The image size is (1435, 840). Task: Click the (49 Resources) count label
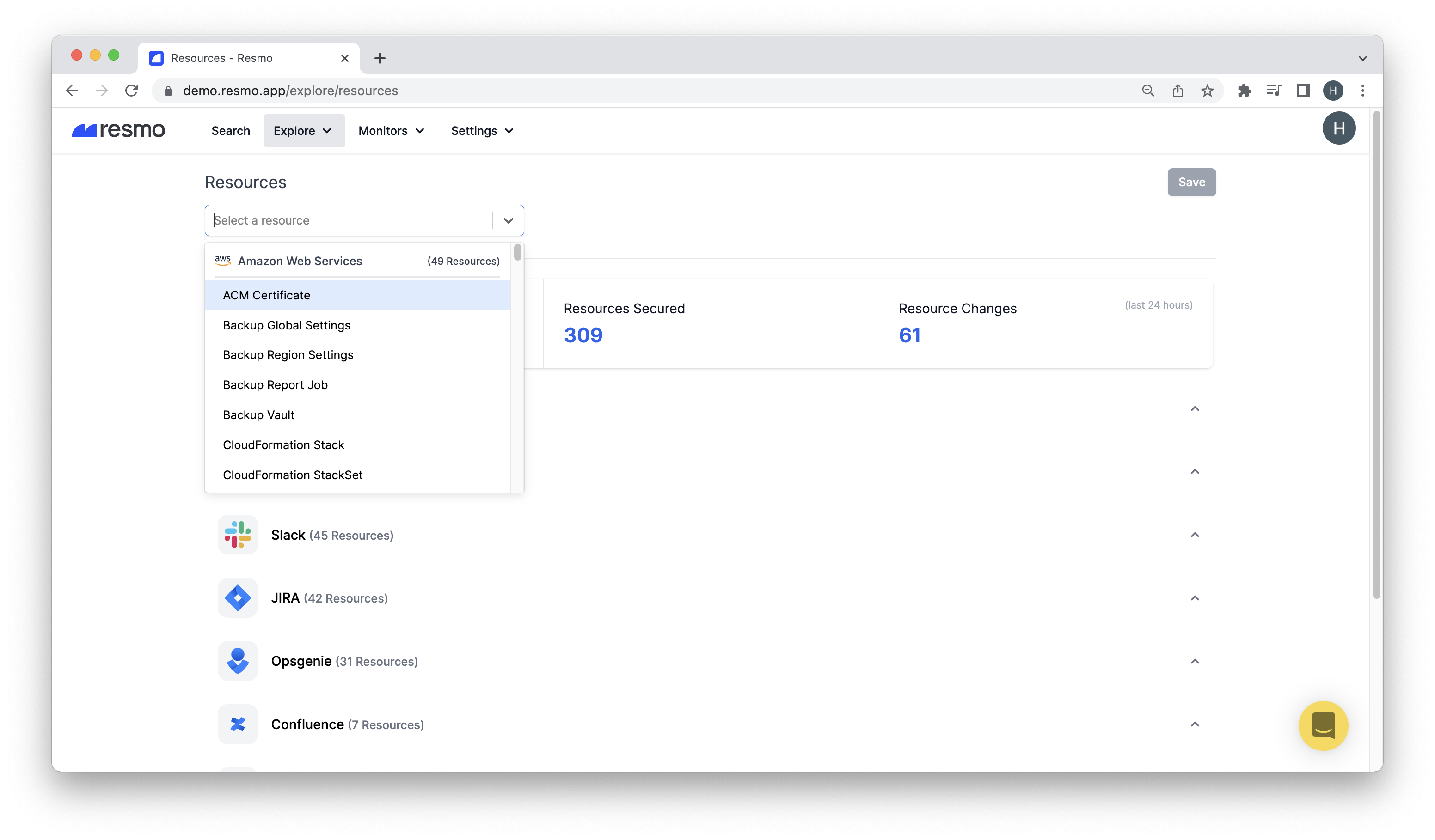pos(463,261)
